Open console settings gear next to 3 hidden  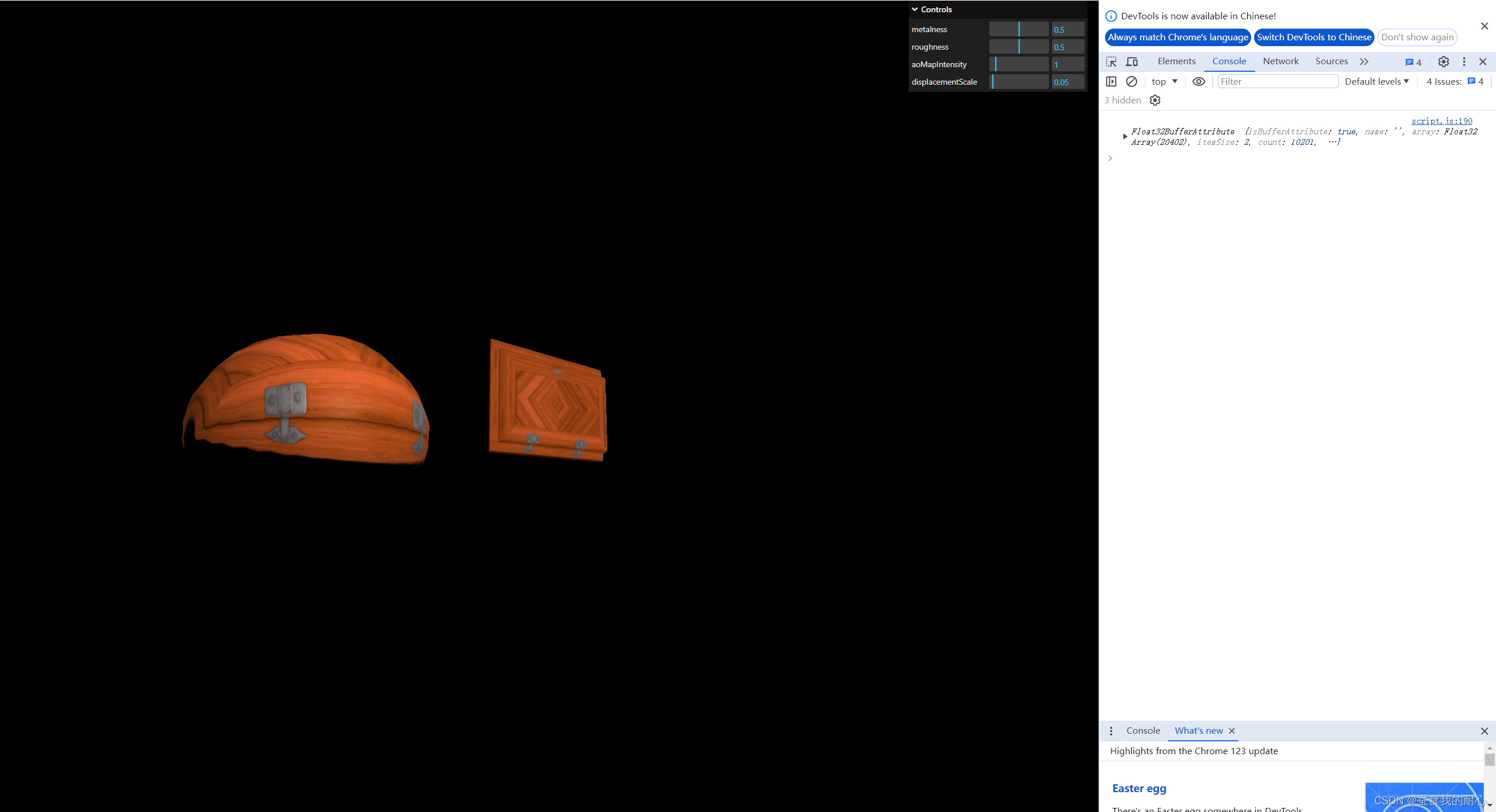[x=1155, y=100]
